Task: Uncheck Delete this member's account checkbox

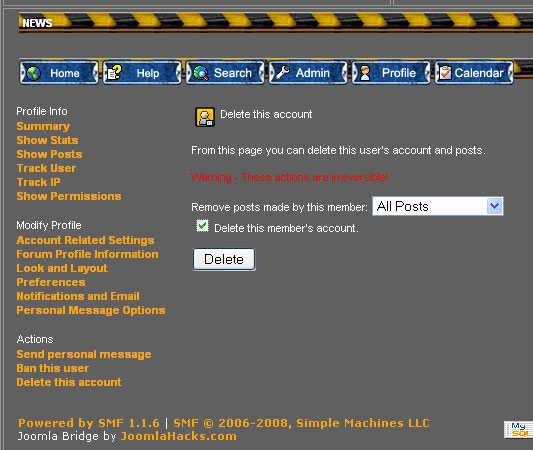Action: [x=202, y=226]
